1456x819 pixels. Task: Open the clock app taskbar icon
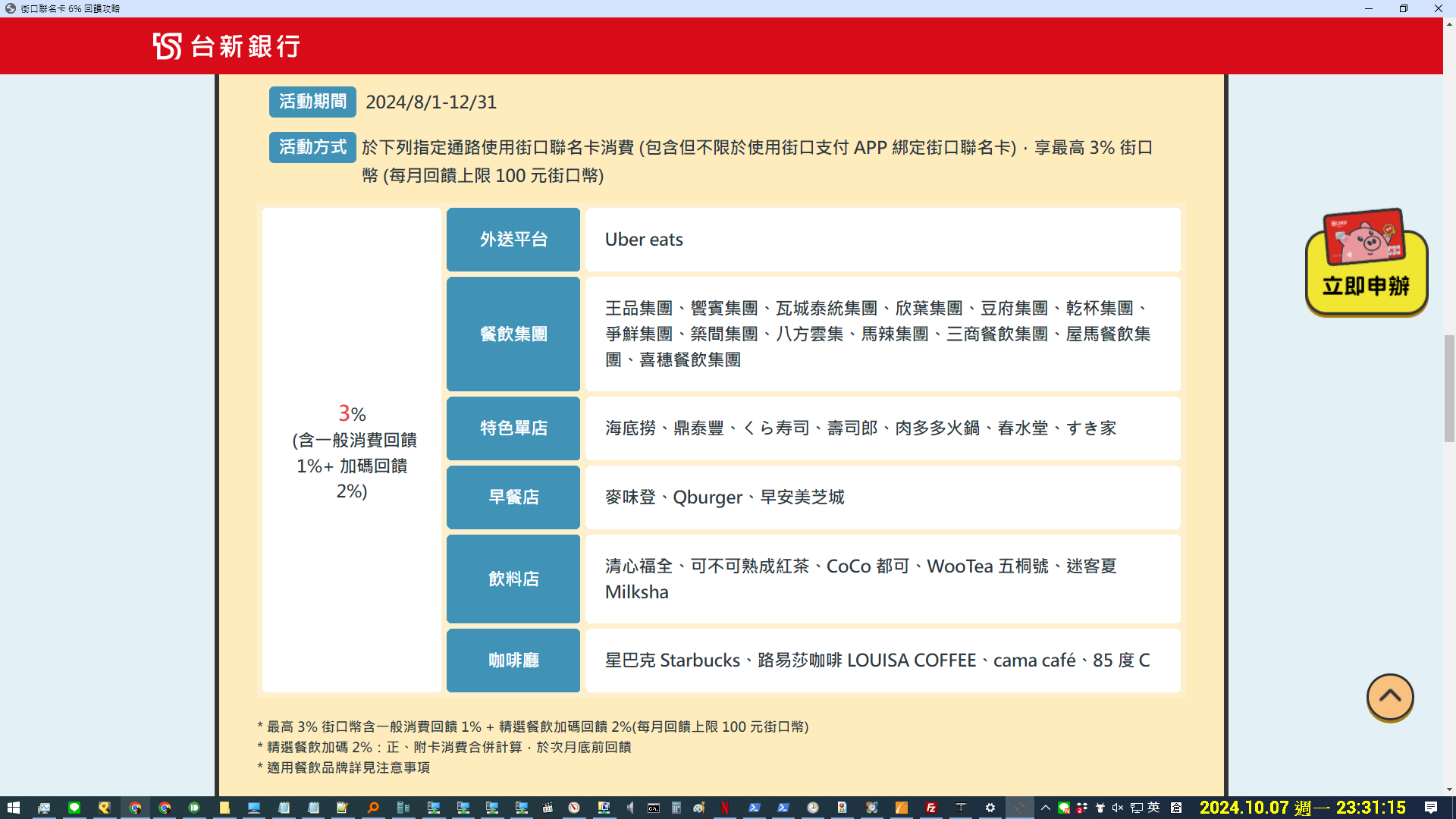coord(812,808)
